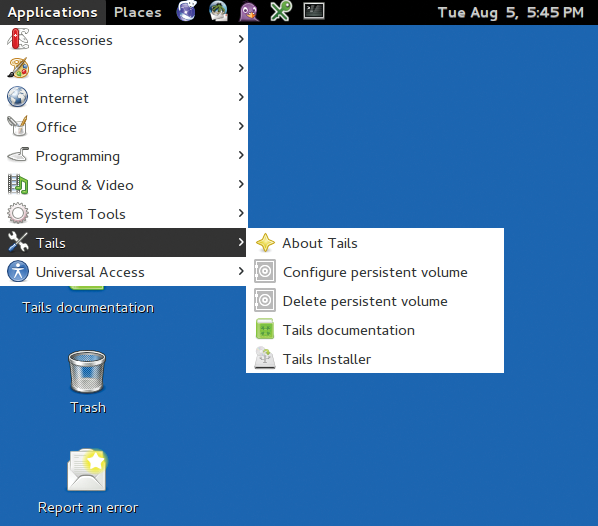
Task: Choose Delete persistent volume
Action: 375,301
